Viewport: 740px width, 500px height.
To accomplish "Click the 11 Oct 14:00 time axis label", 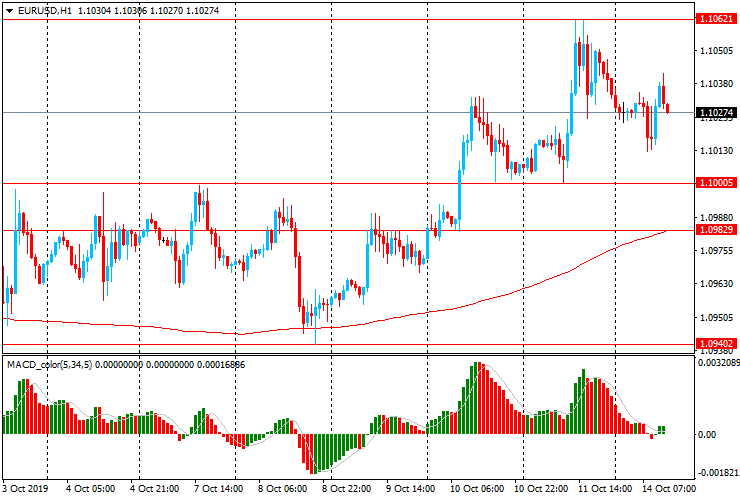I will (605, 489).
